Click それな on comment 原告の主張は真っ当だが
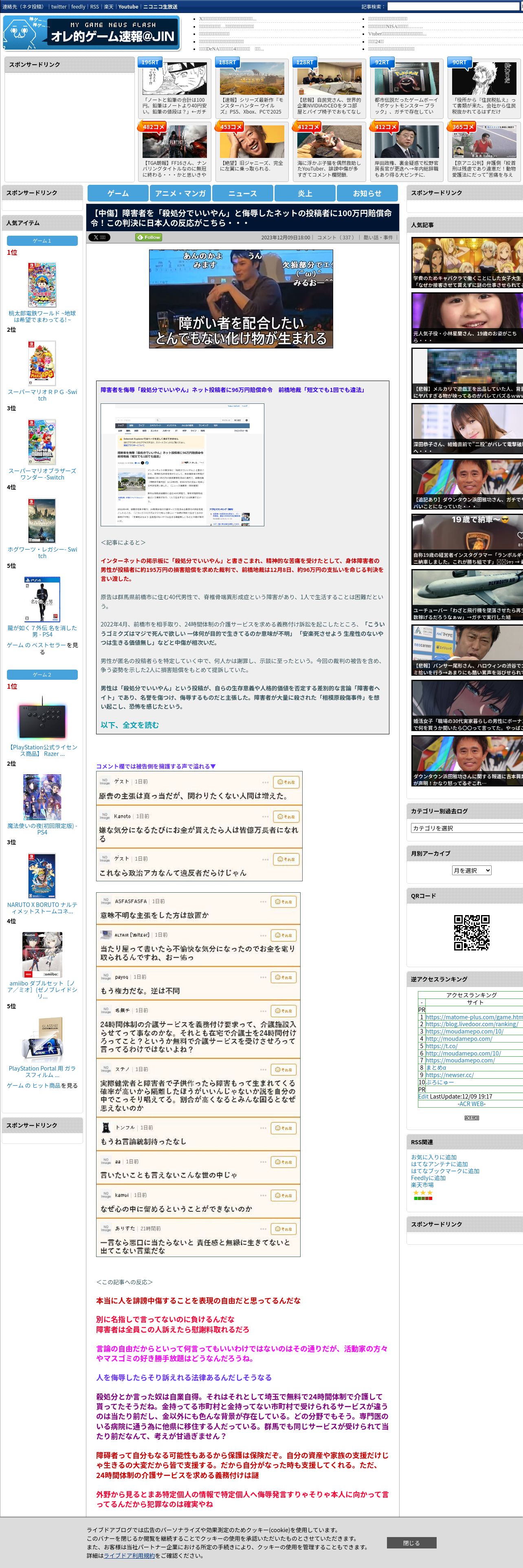 [286, 782]
